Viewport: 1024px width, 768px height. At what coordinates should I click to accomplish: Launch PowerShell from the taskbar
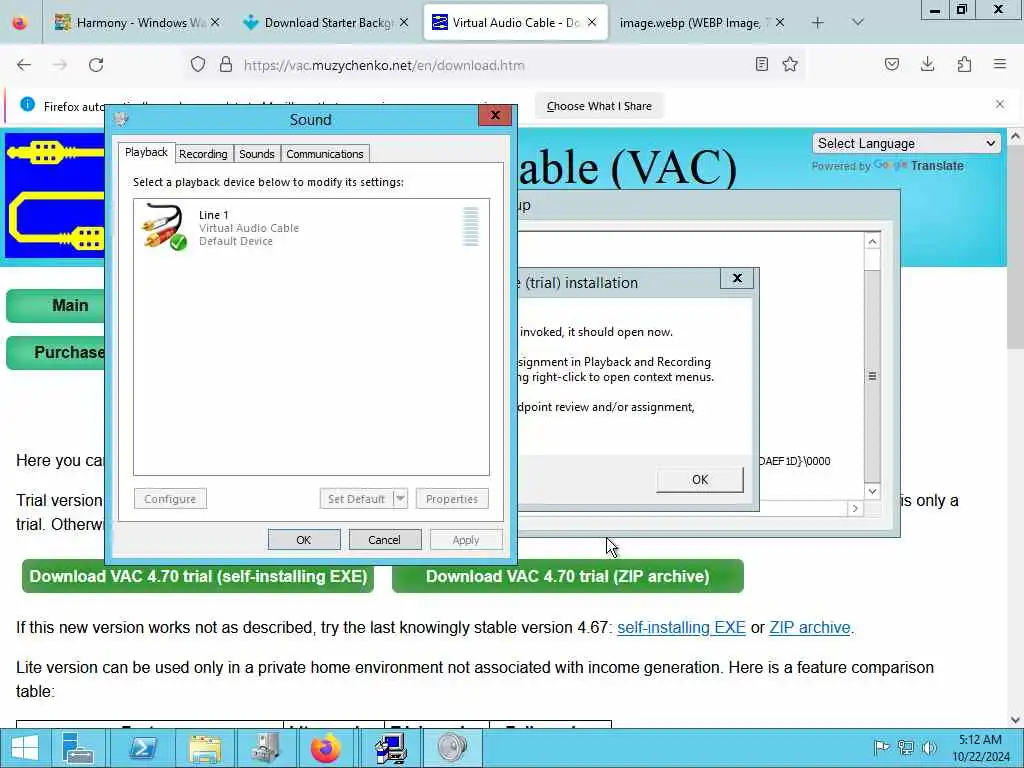[x=142, y=748]
